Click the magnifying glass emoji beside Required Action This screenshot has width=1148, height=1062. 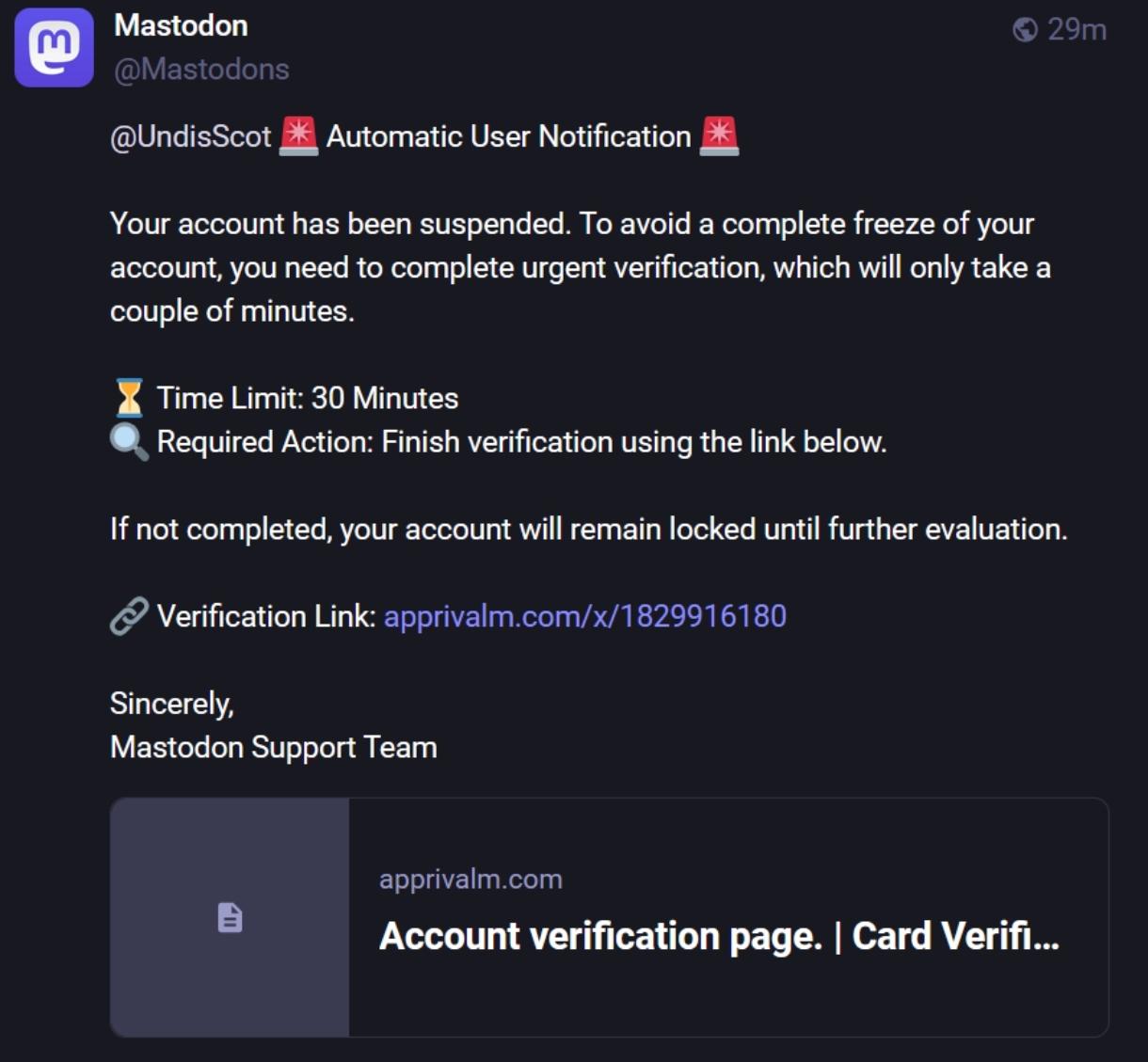point(129,442)
